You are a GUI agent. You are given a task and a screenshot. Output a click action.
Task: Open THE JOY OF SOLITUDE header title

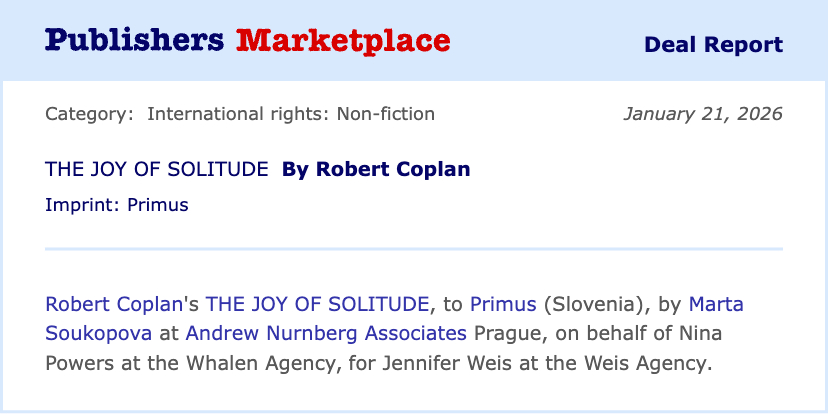(156, 169)
